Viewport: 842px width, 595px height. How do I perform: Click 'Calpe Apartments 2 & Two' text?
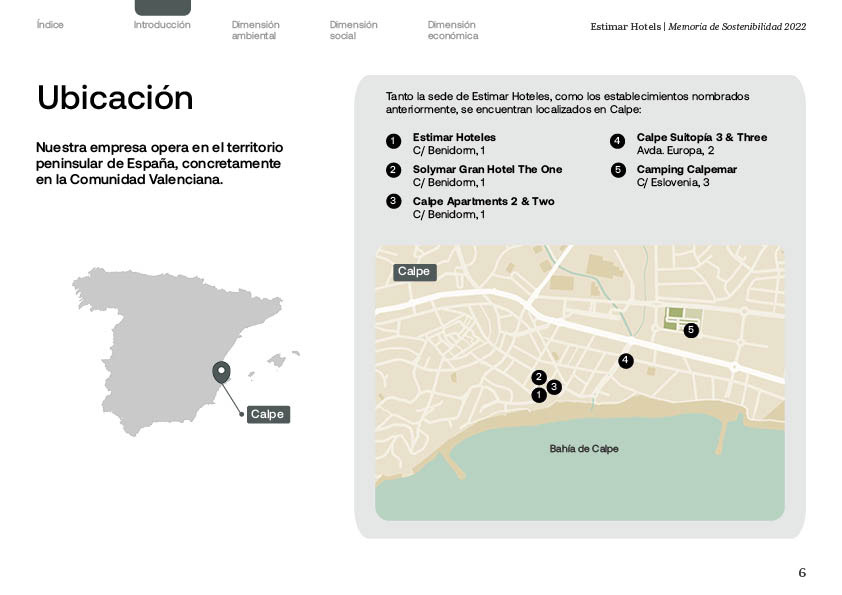(483, 201)
